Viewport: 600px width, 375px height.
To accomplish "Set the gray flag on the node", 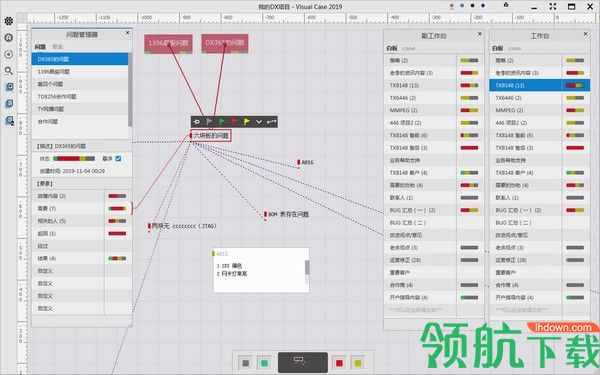I will (209, 122).
